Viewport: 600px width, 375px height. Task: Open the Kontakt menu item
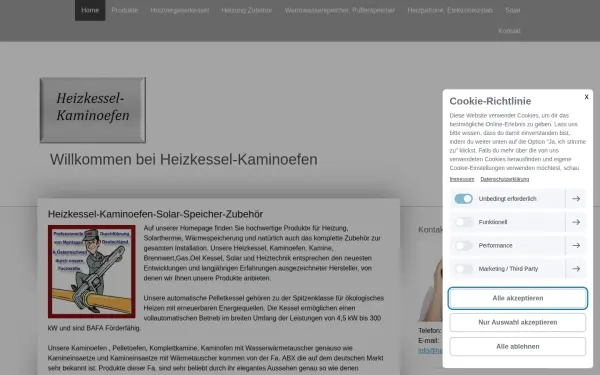(x=509, y=31)
